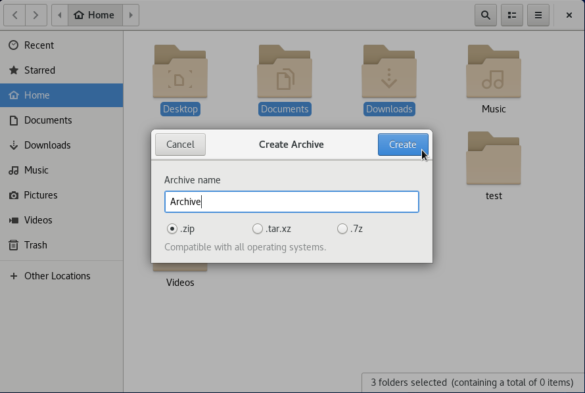585x393 pixels.
Task: Click the Downloads folder icon
Action: 389,71
